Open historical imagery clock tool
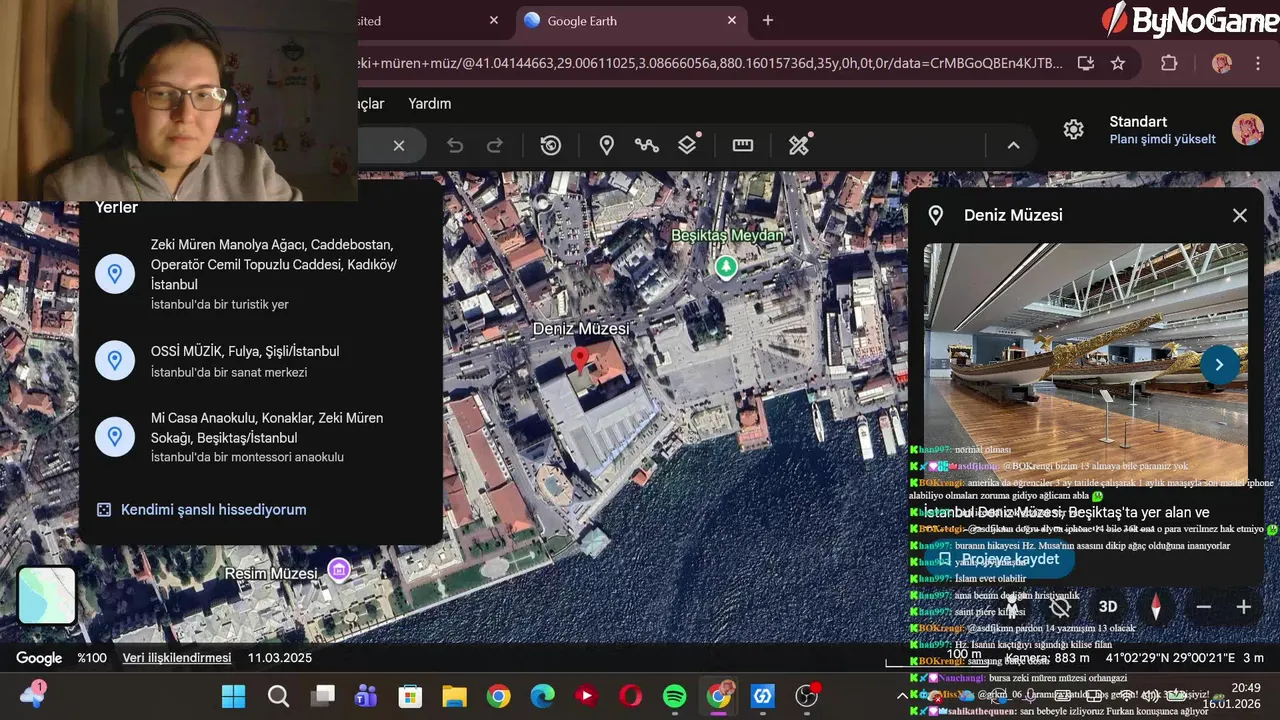1280x720 pixels. [551, 146]
